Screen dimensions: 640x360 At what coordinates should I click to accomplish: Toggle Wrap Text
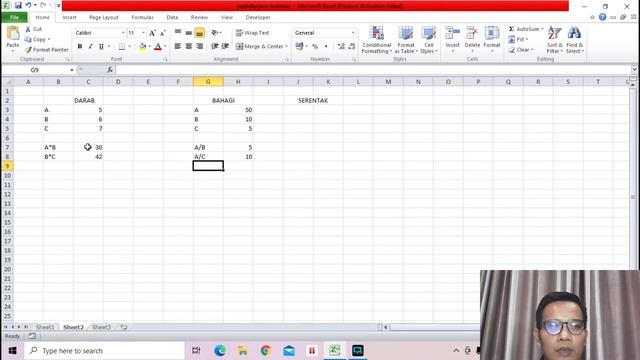click(x=252, y=33)
